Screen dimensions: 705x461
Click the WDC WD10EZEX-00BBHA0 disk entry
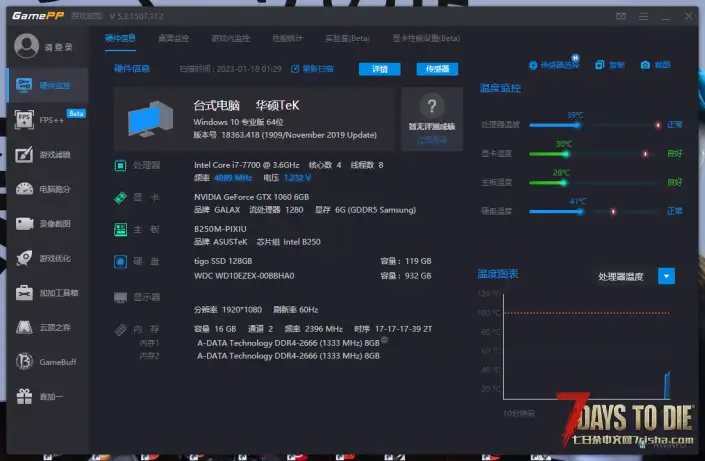[244, 276]
